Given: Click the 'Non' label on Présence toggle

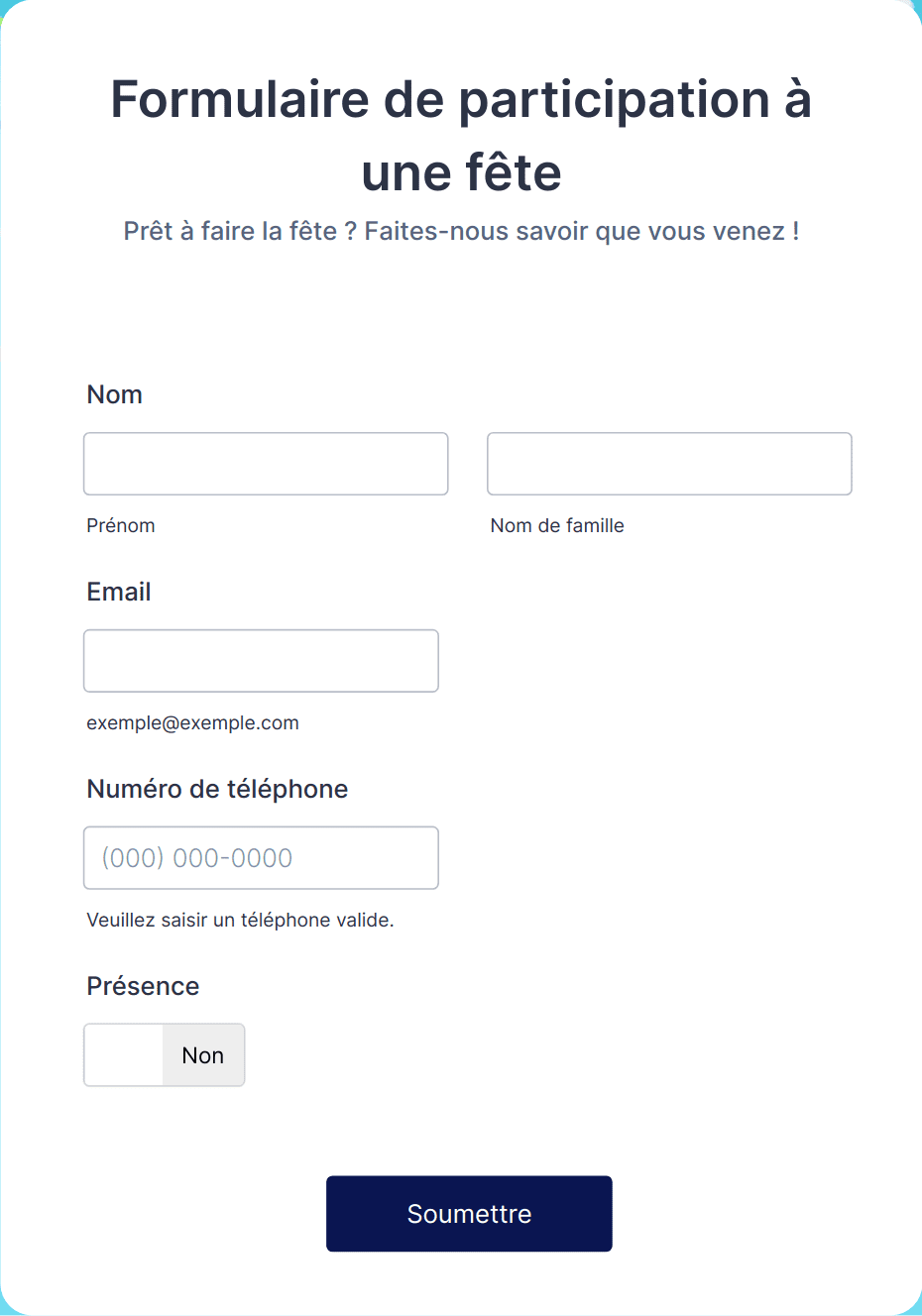Looking at the screenshot, I should 203,1055.
